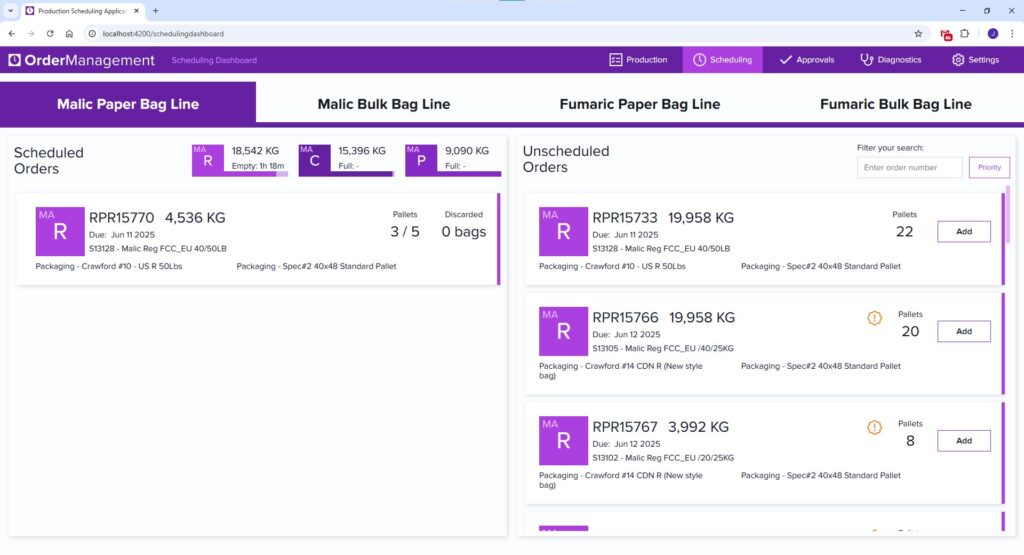Image resolution: width=1024 pixels, height=555 pixels.
Task: Select scheduled order RPR15770 title text
Action: pos(121,217)
